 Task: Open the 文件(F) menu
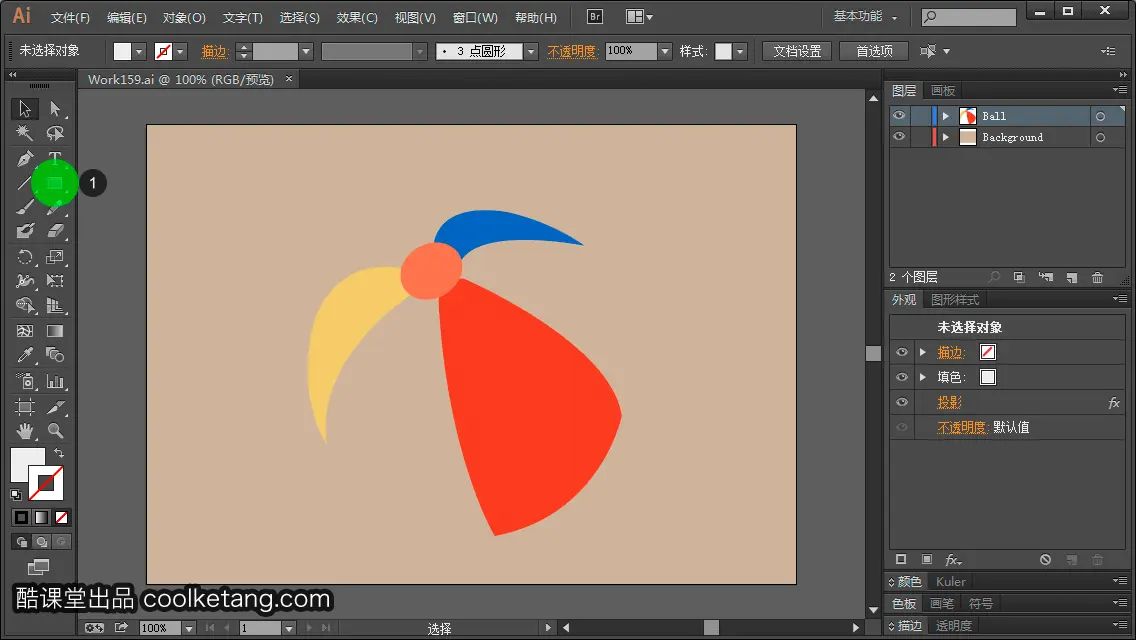click(x=70, y=17)
